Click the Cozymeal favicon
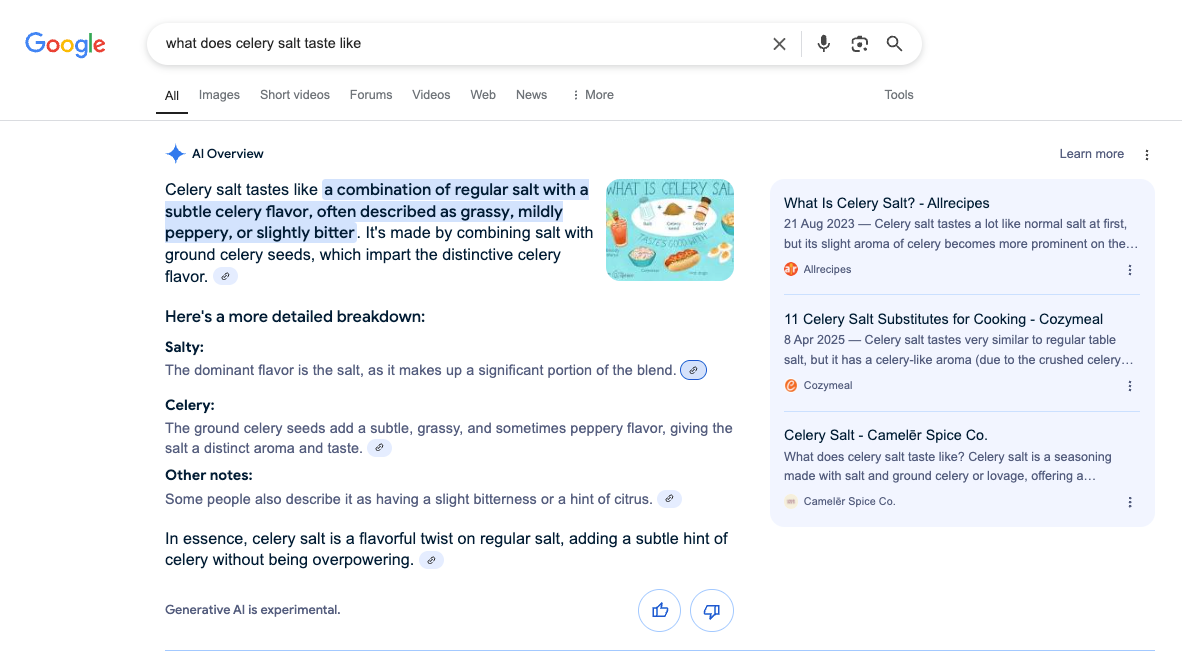 coord(791,384)
